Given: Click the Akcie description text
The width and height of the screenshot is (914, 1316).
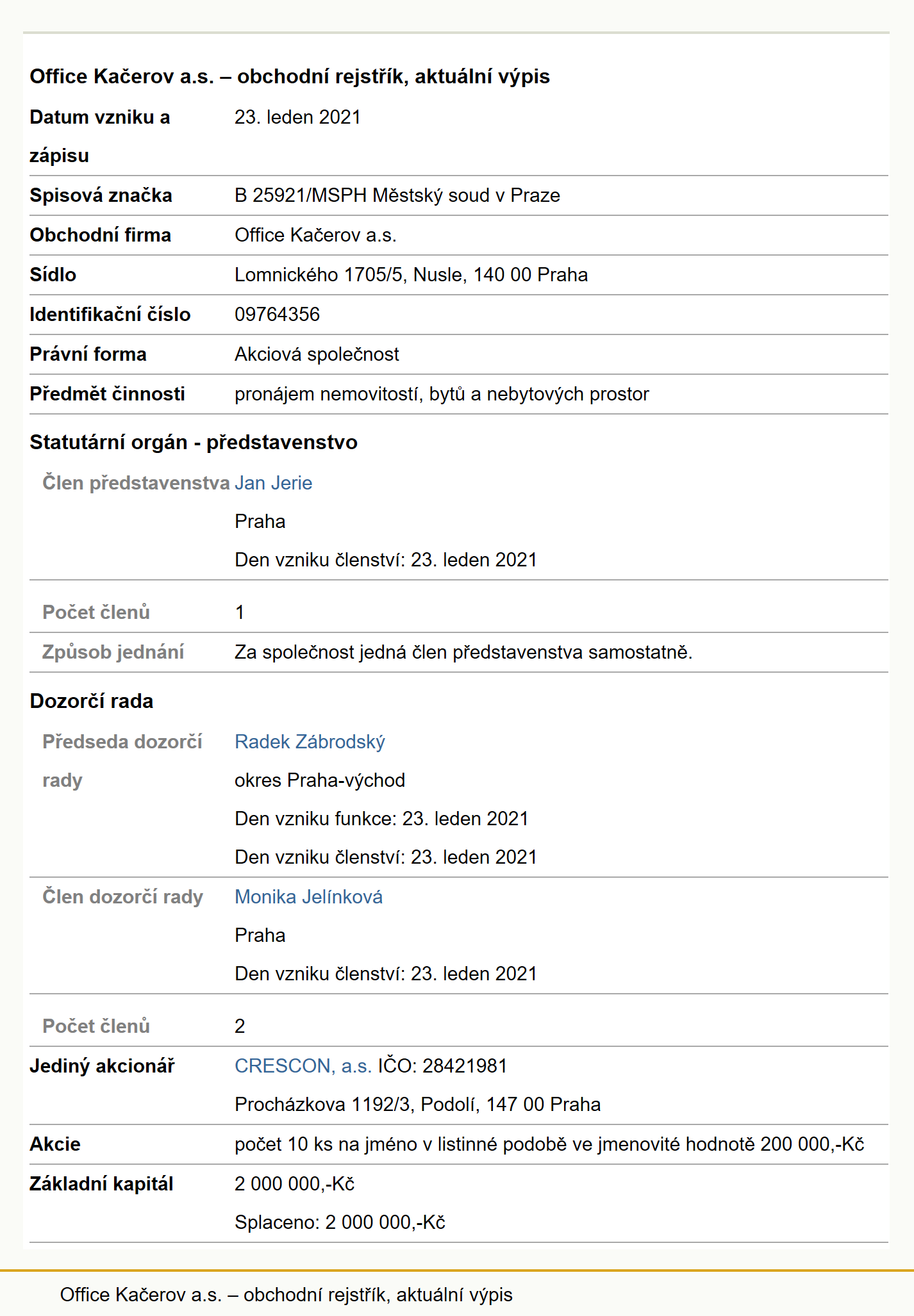Looking at the screenshot, I should point(549,1144).
